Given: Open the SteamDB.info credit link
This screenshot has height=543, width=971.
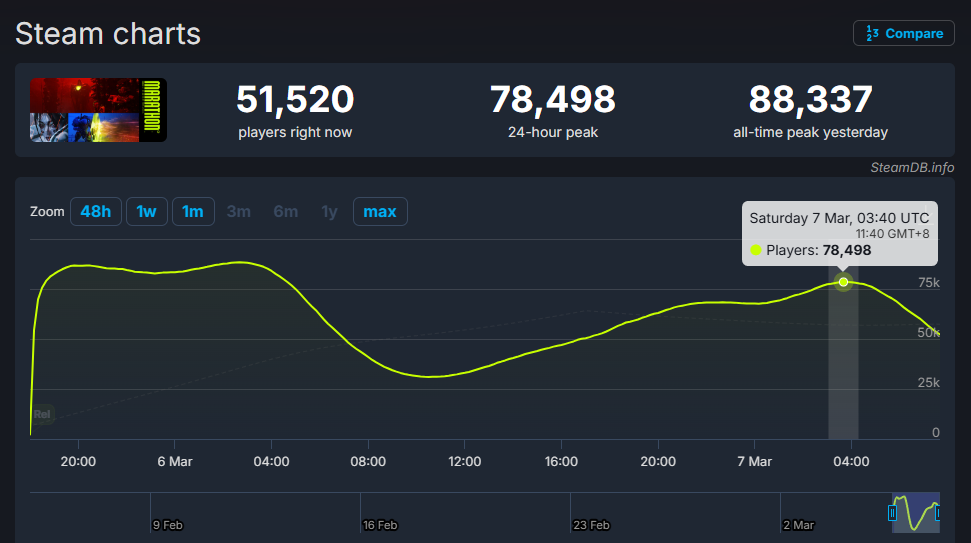Looking at the screenshot, I should tap(912, 168).
